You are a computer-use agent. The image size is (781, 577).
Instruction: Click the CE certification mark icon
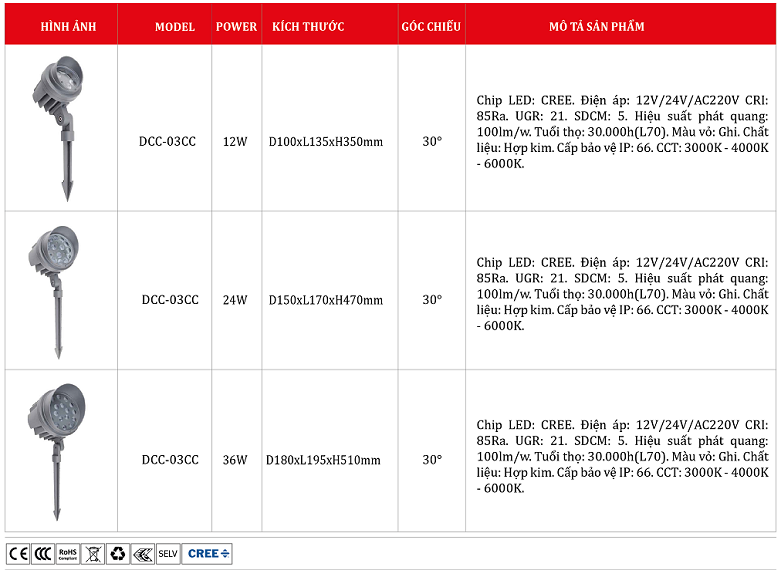pyautogui.click(x=18, y=554)
